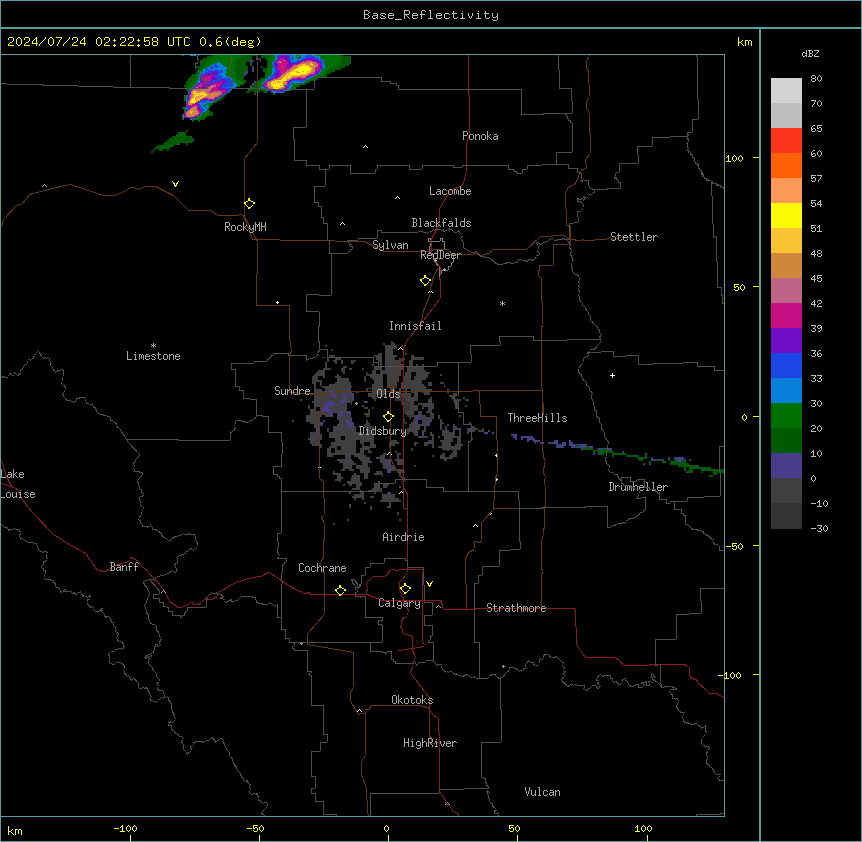
Task: Click the Stettler city label
Action: [x=634, y=237]
